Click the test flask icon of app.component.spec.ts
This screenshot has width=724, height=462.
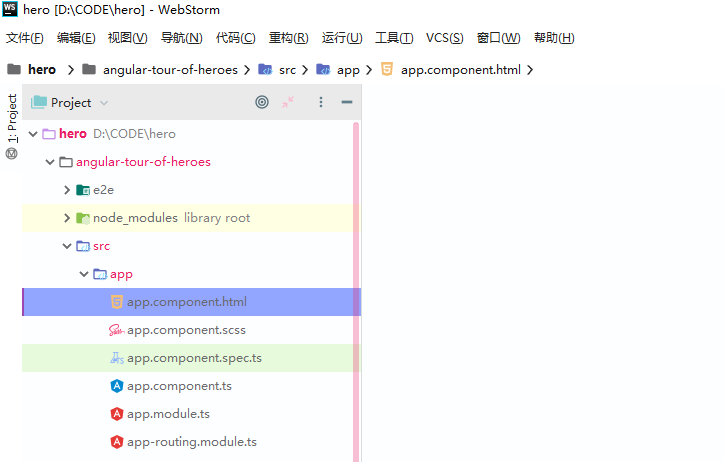(117, 358)
